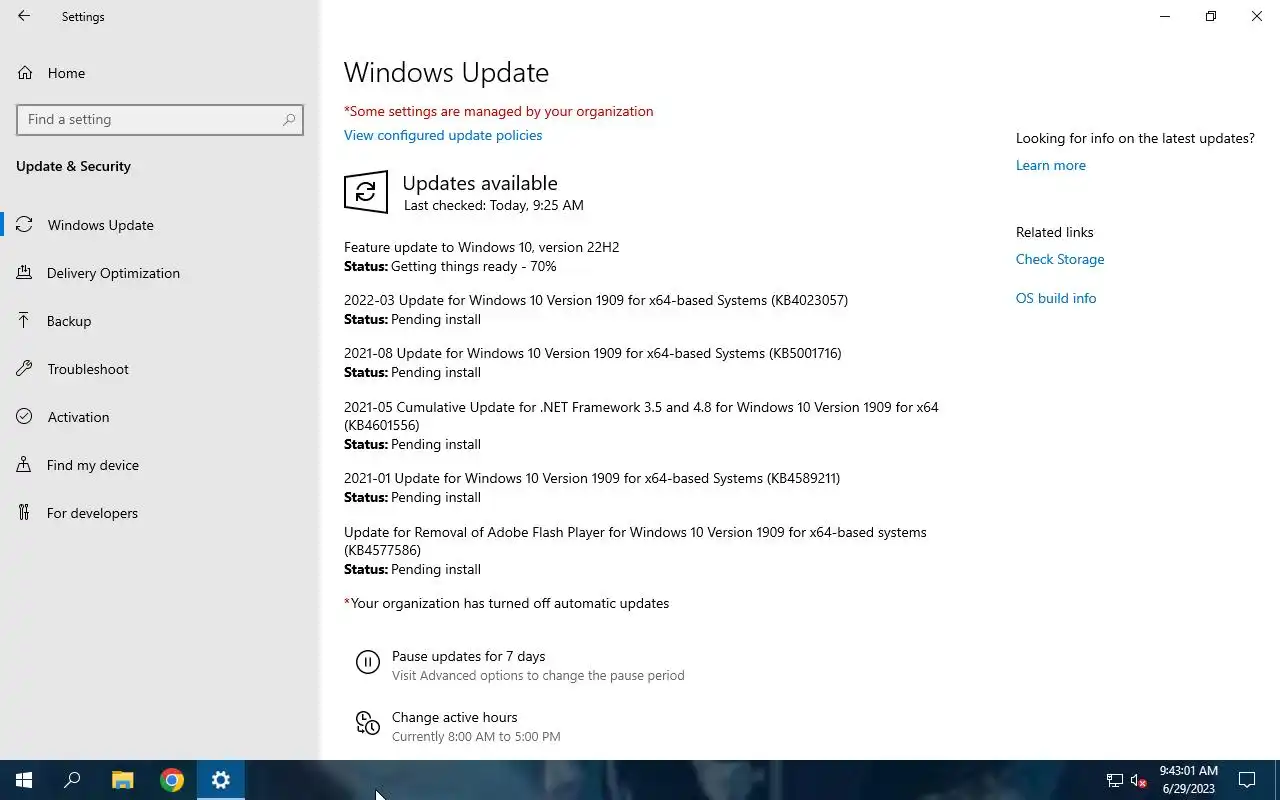Click the Find my device person icon
The image size is (1280, 800).
click(24, 465)
